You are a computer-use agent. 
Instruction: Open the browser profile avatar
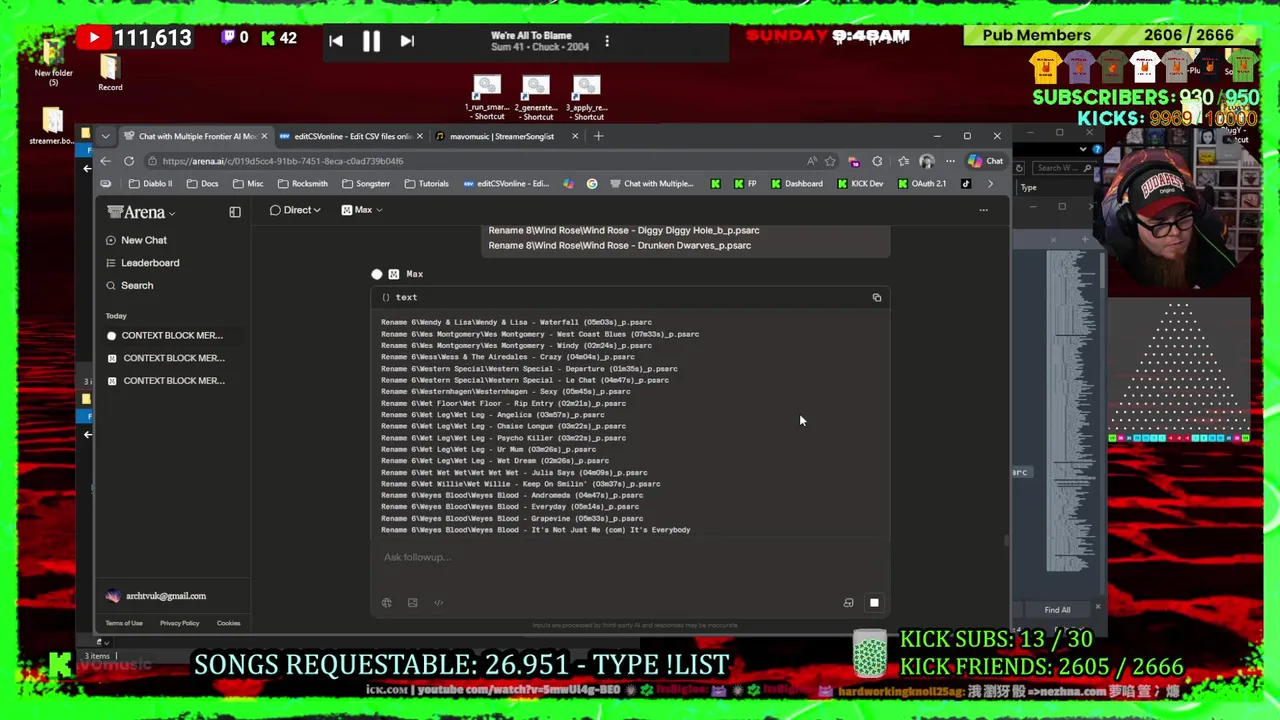927,161
